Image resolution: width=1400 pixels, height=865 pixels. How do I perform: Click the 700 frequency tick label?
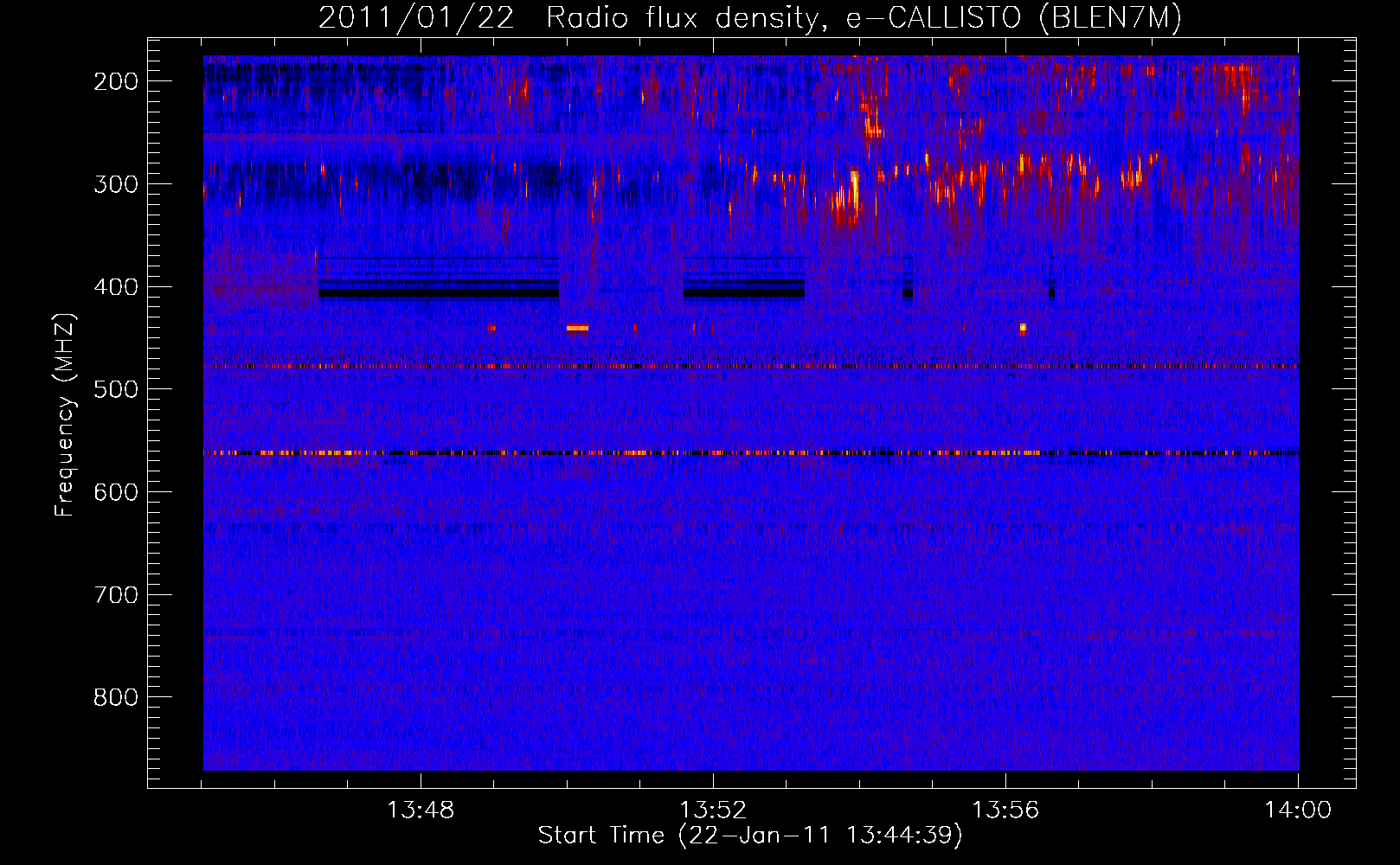click(116, 595)
